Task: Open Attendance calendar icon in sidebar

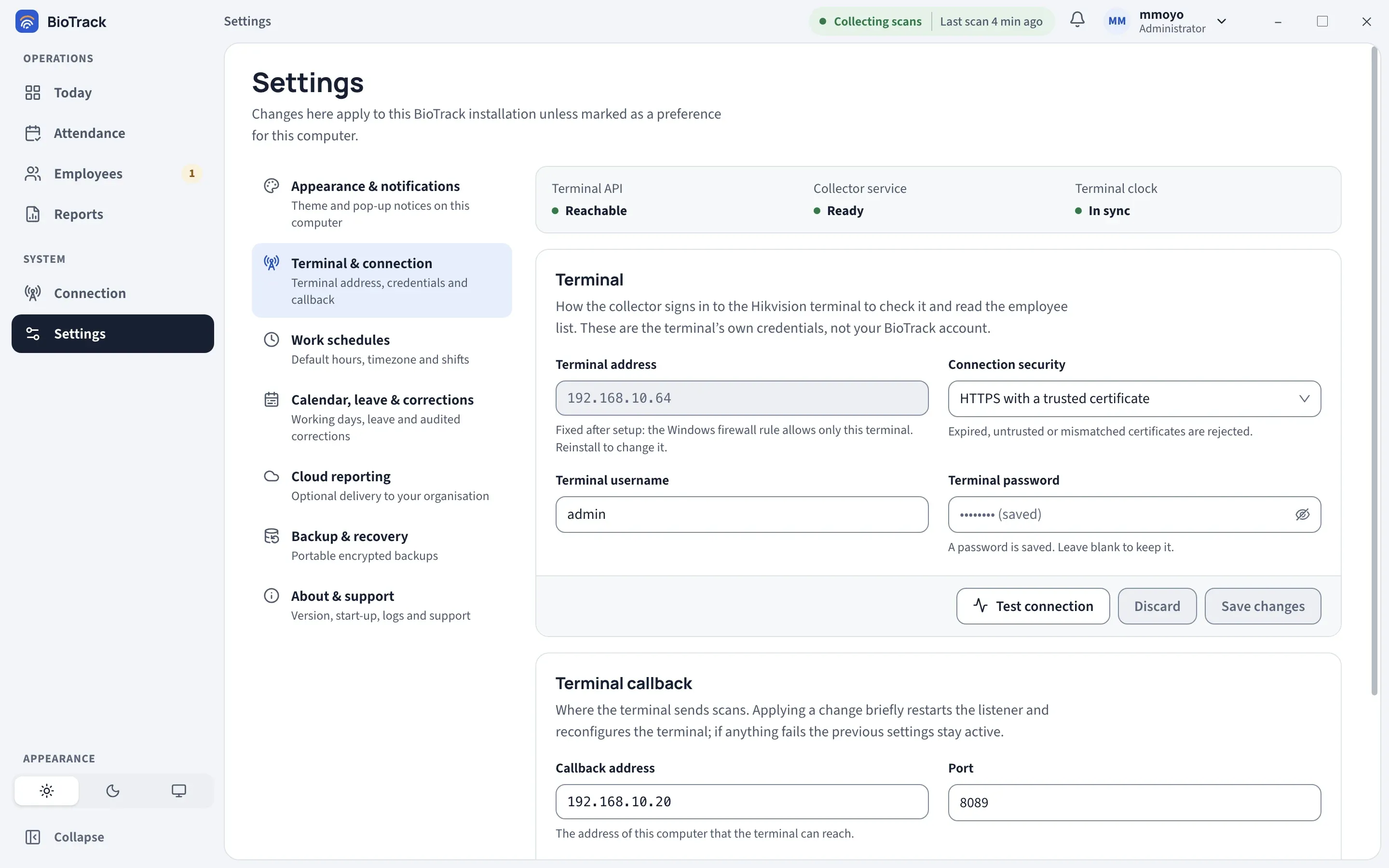Action: point(33,133)
